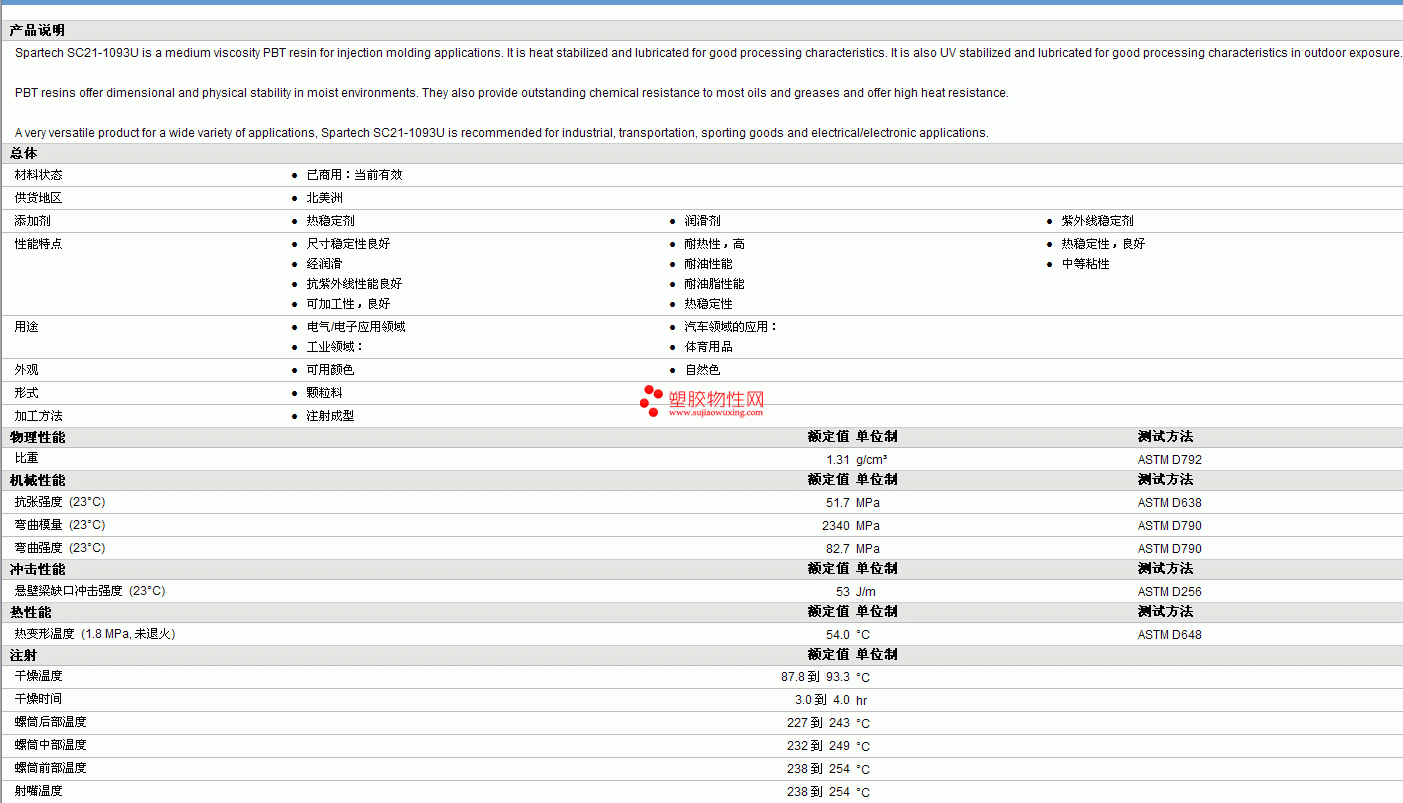Image resolution: width=1403 pixels, height=803 pixels.
Task: Select the 耐油脂性能 feature
Action: (x=714, y=284)
